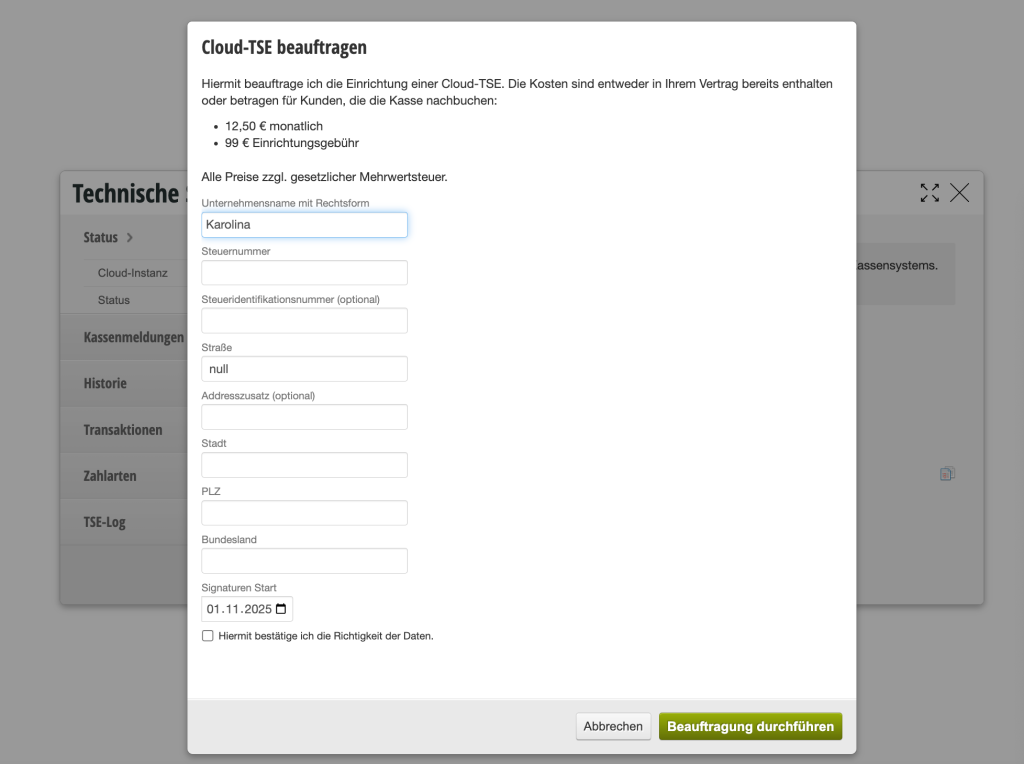Go to the TSE-Log section
The width and height of the screenshot is (1024, 764).
105,522
